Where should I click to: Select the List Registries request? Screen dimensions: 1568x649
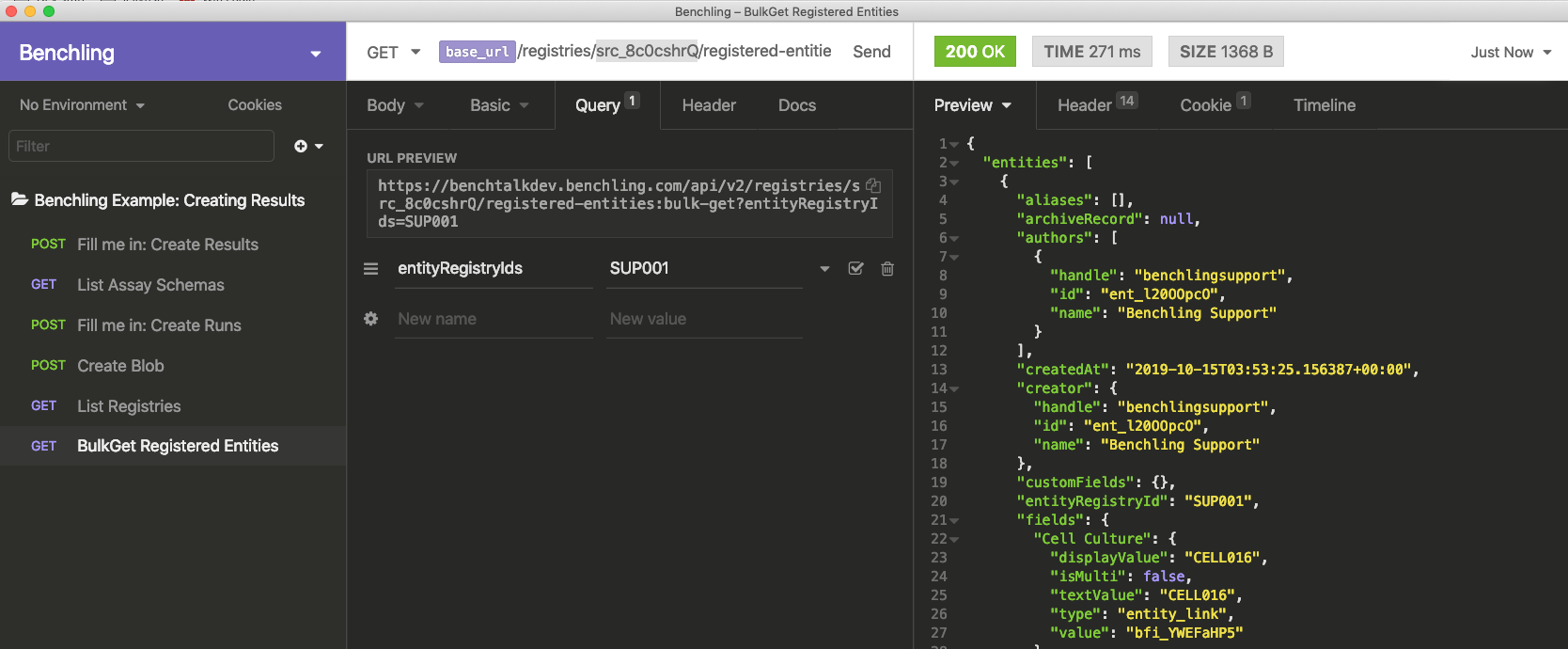[x=173, y=406]
